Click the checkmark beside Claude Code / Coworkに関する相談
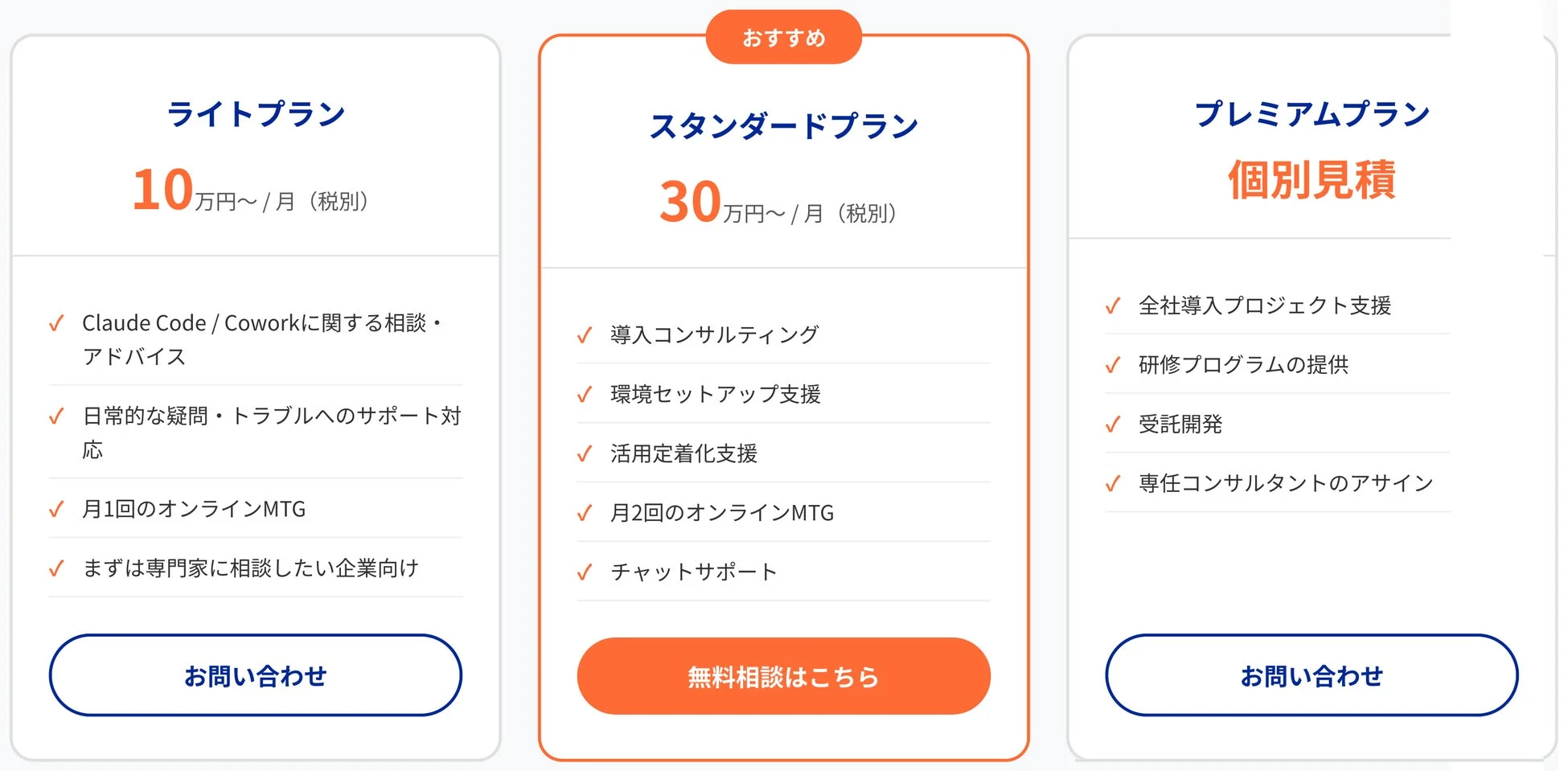This screenshot has height=771, width=1568. tap(57, 324)
